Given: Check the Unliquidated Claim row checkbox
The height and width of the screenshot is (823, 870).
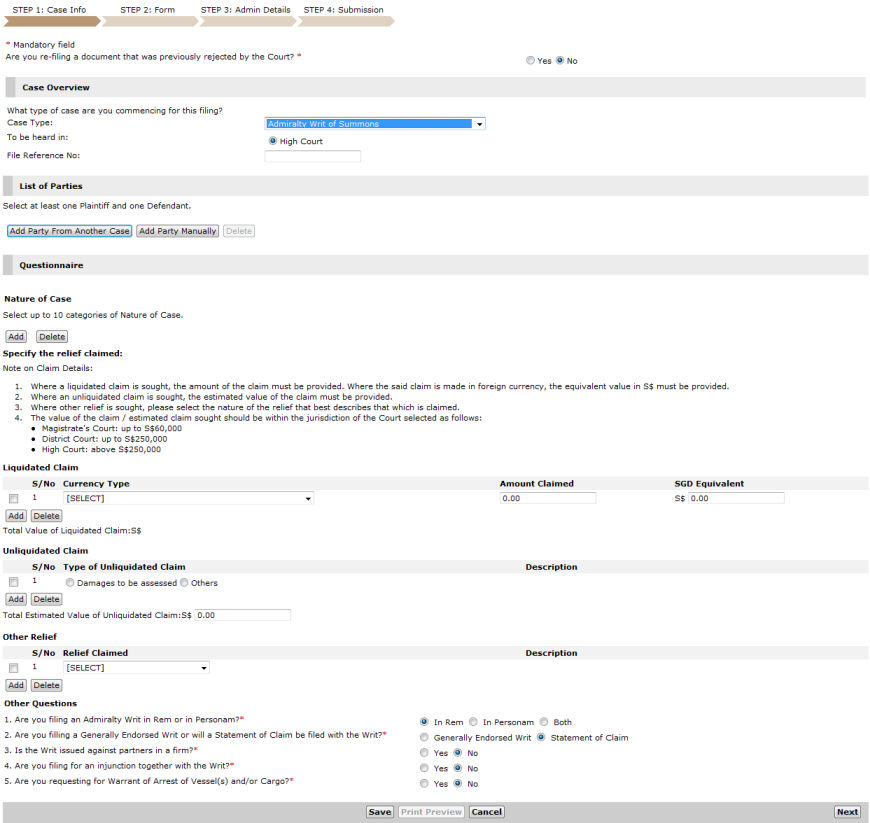Looking at the screenshot, I should pos(14,582).
